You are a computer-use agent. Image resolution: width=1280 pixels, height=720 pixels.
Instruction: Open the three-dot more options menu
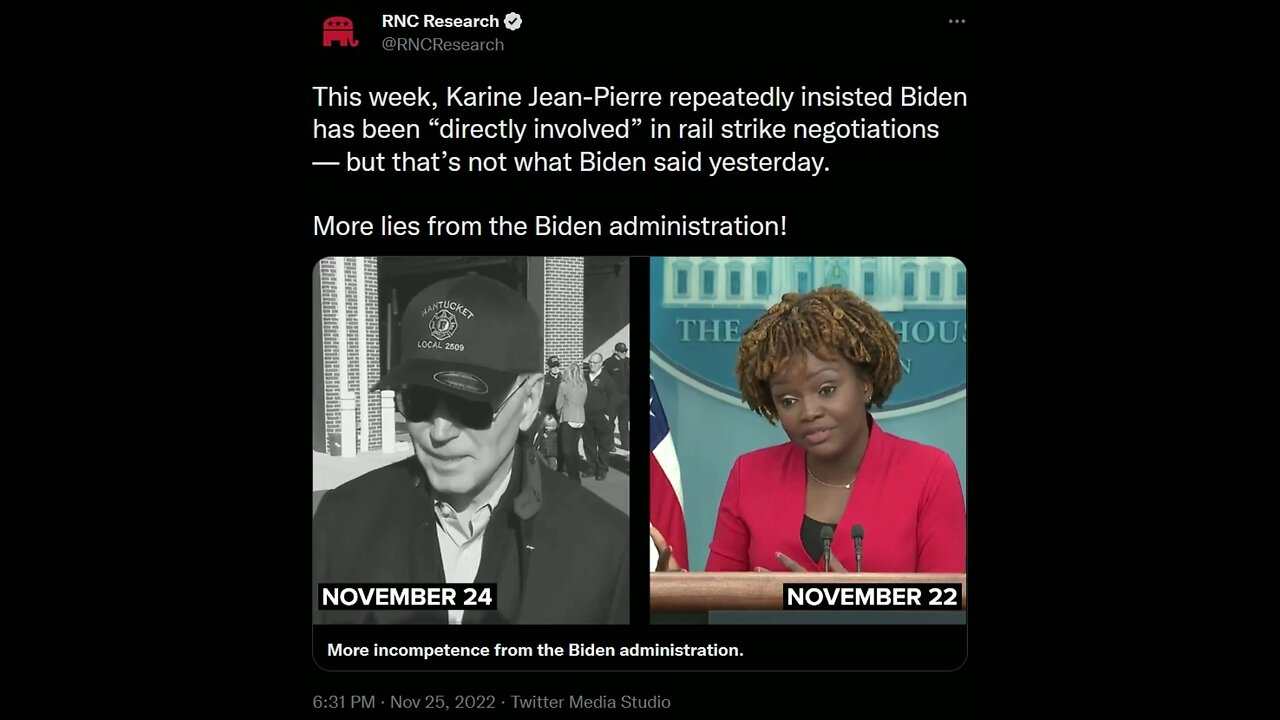tap(957, 21)
